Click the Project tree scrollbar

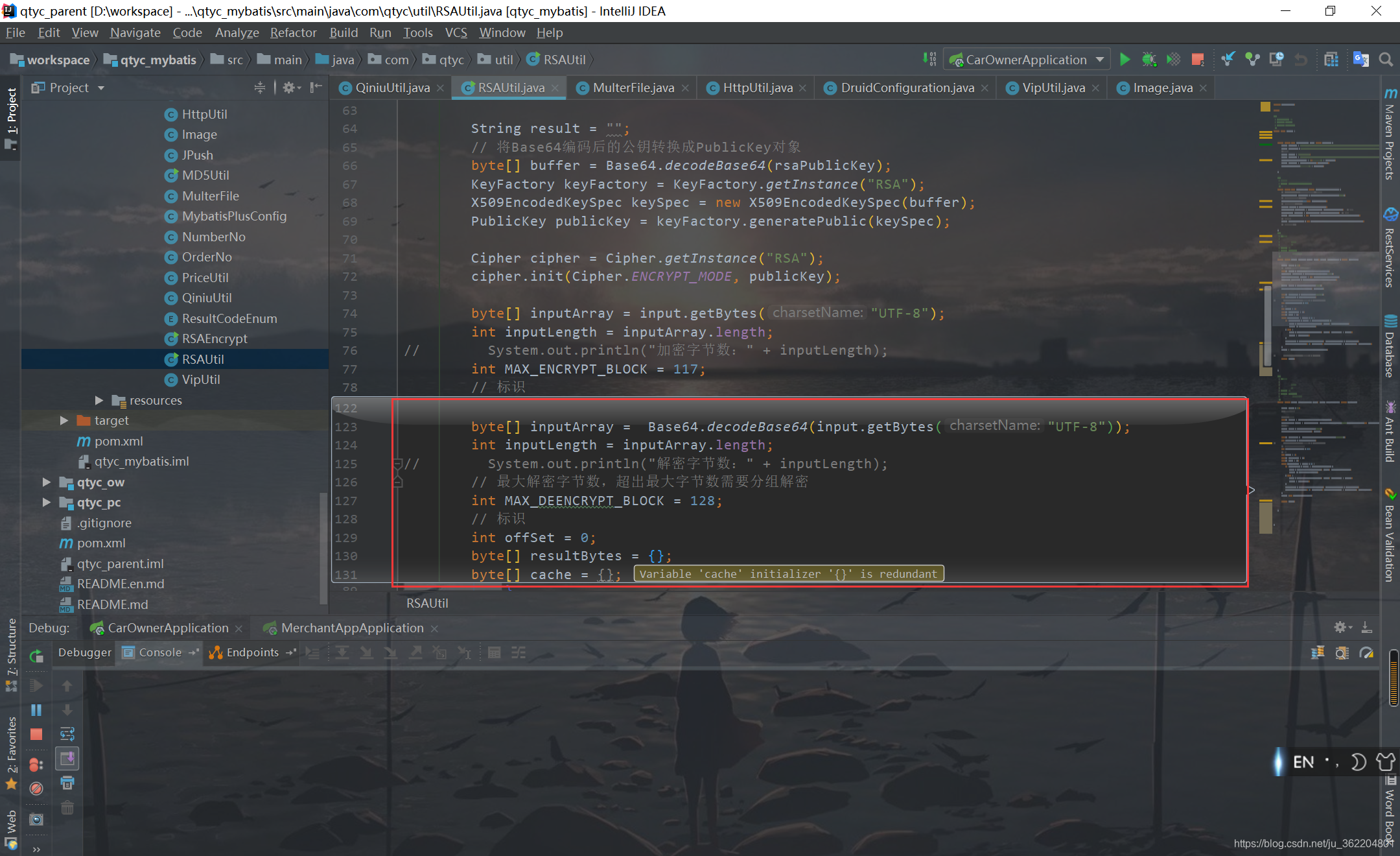(322, 548)
